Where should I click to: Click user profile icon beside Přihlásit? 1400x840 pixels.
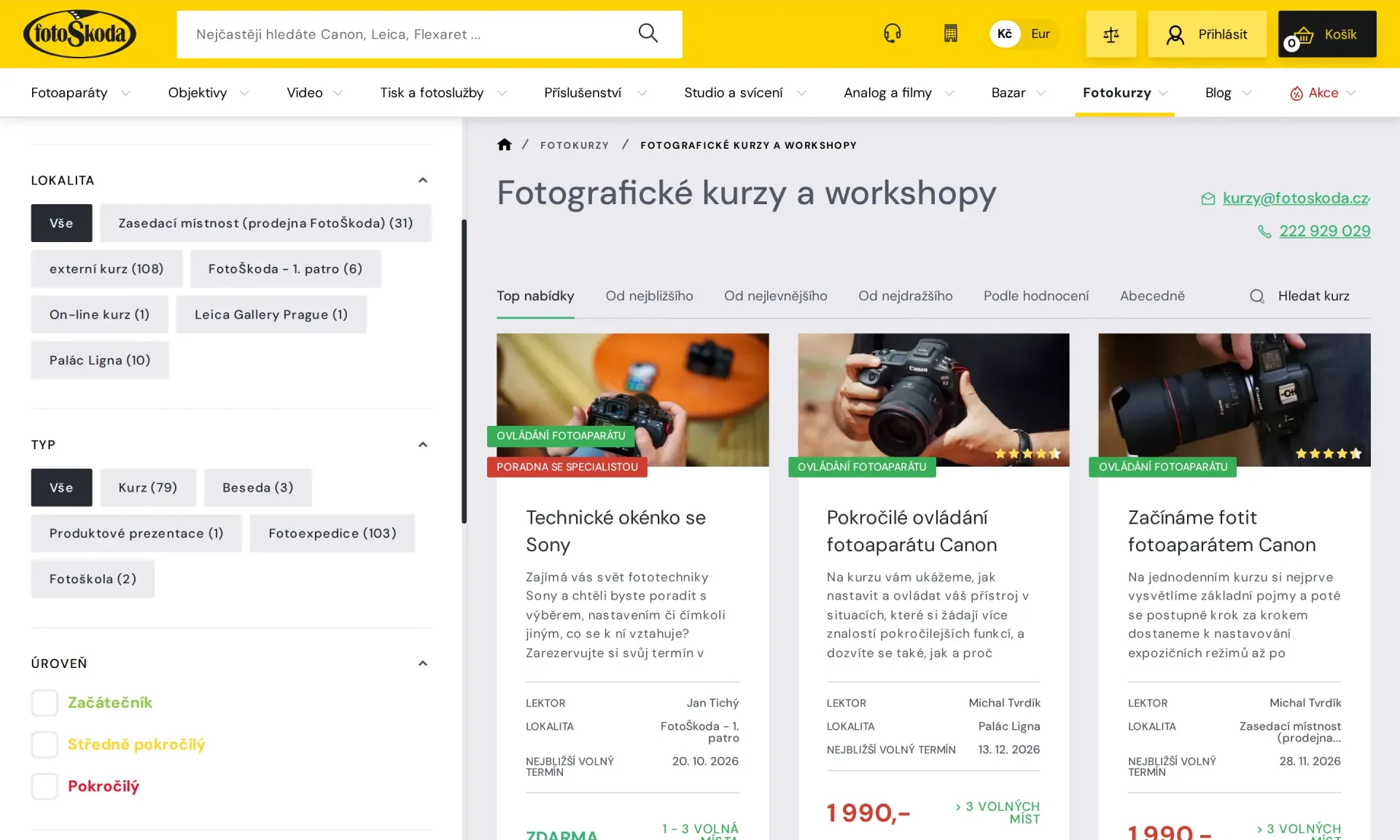point(1175,34)
